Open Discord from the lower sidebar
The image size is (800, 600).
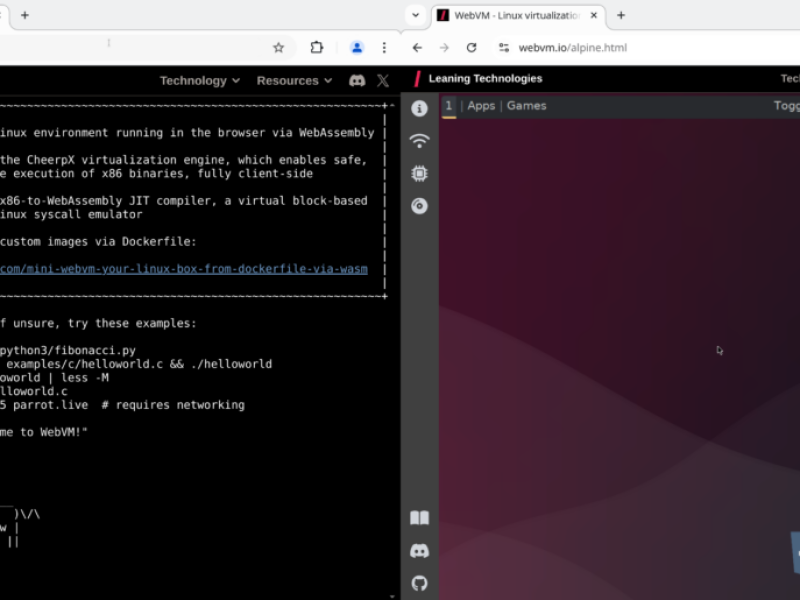pos(419,550)
